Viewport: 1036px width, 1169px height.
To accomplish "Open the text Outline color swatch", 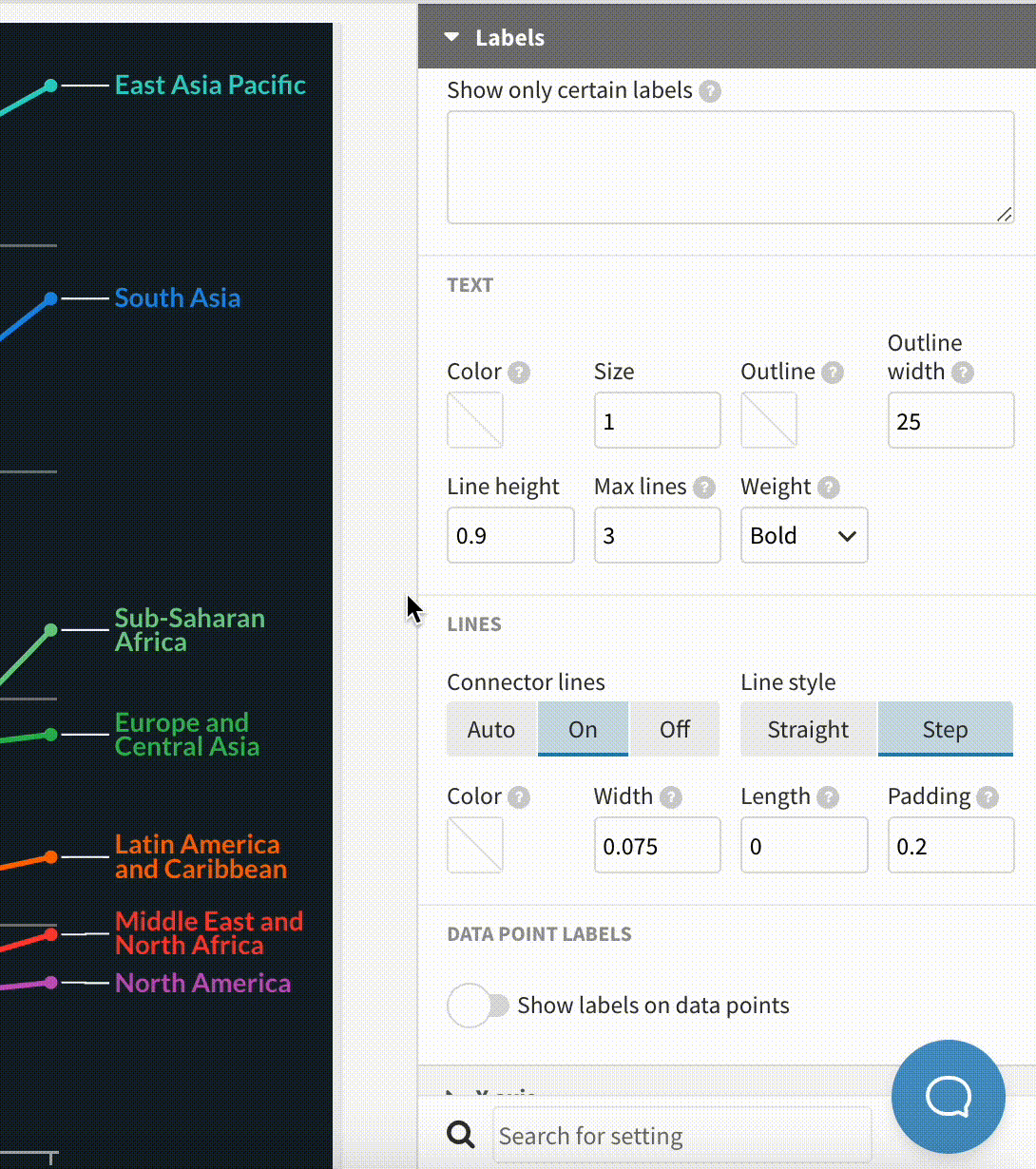I will pos(768,420).
